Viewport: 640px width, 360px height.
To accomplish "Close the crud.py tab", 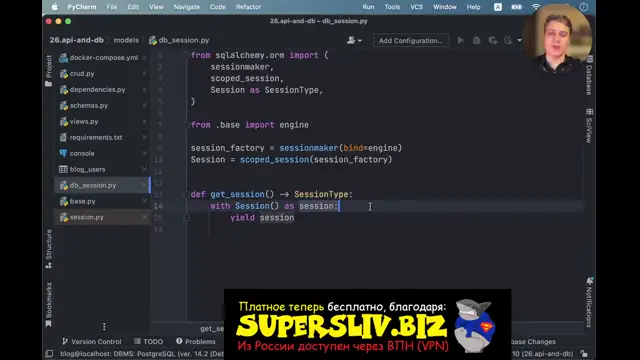I will tap(144, 73).
